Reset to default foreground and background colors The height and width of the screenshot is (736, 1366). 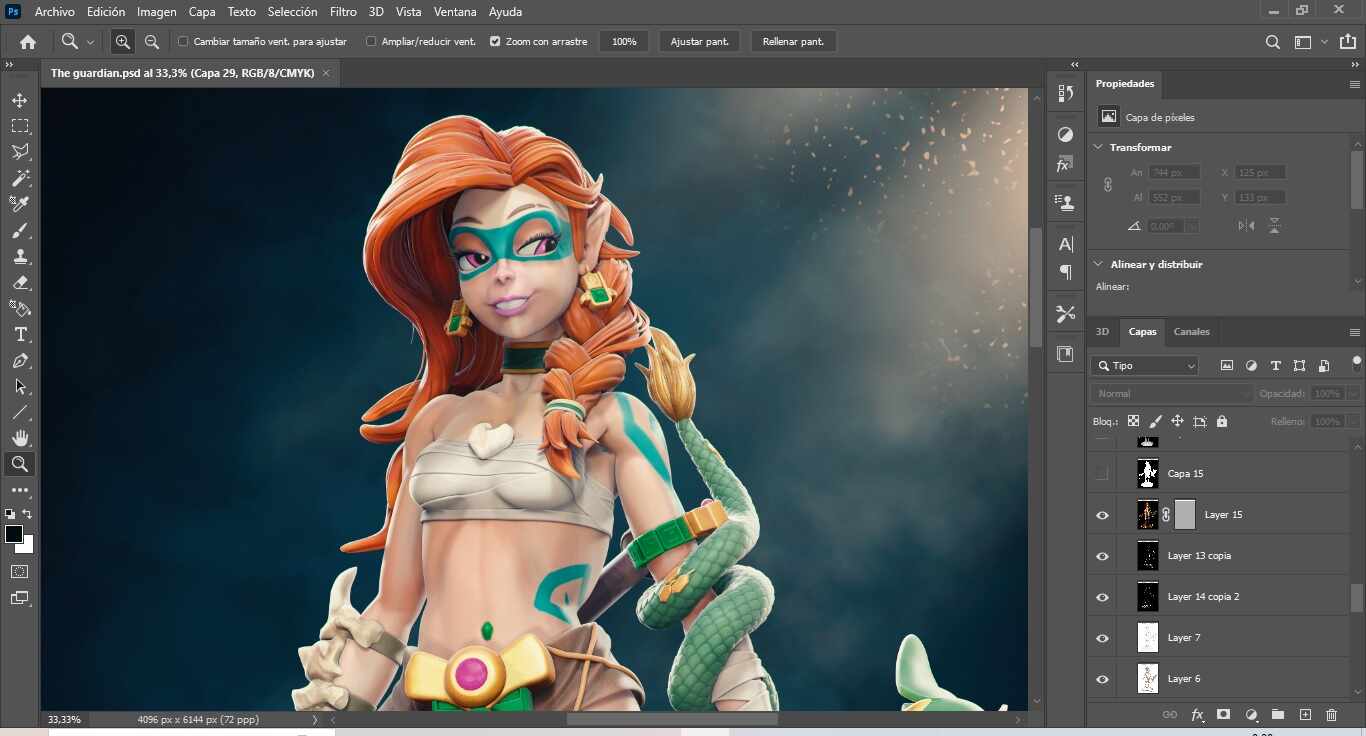tap(10, 514)
